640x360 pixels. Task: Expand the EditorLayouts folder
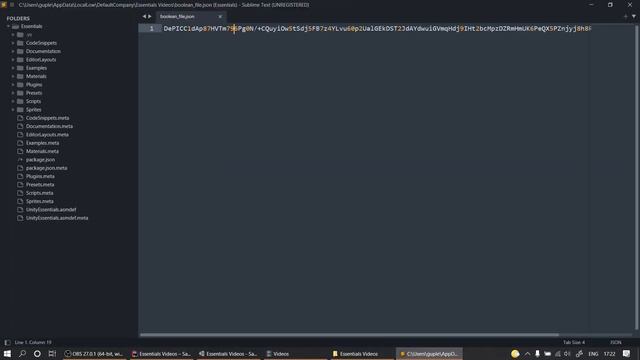pyautogui.click(x=13, y=60)
